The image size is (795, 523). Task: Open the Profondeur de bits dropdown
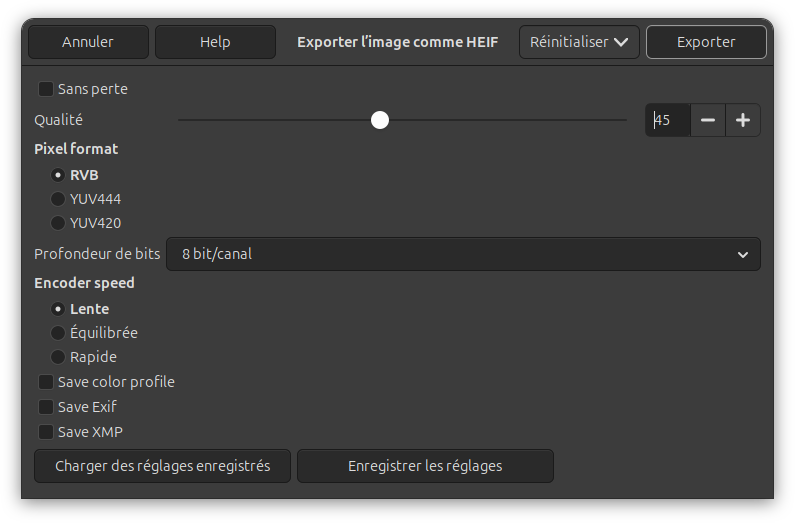(x=463, y=254)
